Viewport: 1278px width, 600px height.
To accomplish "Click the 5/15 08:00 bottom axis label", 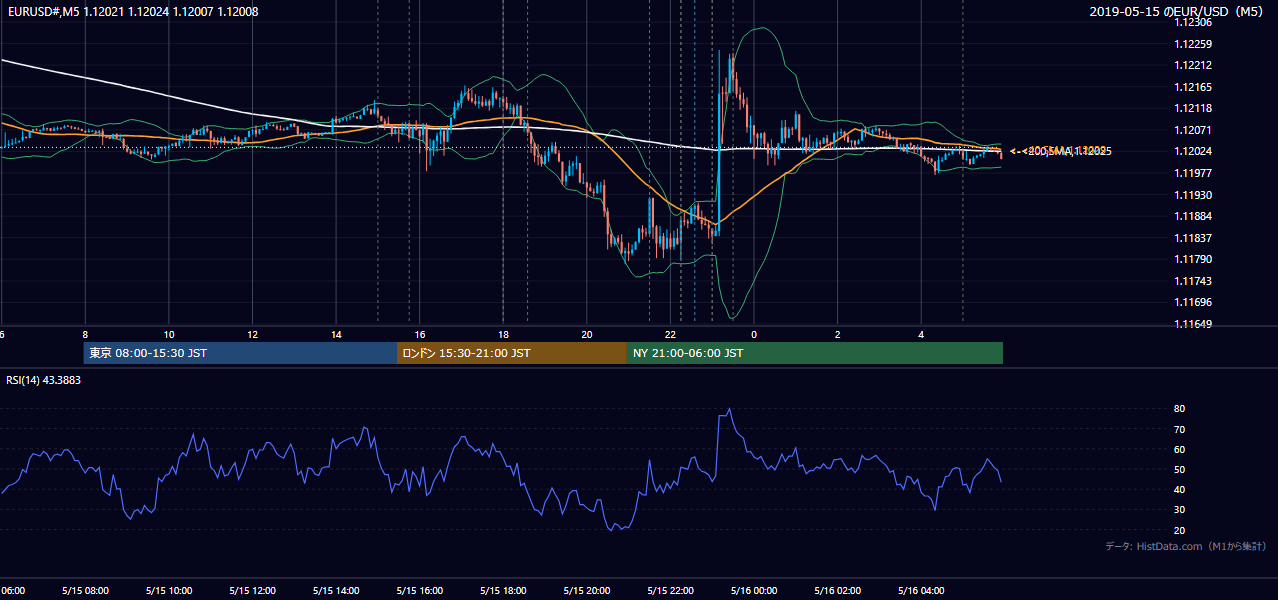I will [85, 591].
